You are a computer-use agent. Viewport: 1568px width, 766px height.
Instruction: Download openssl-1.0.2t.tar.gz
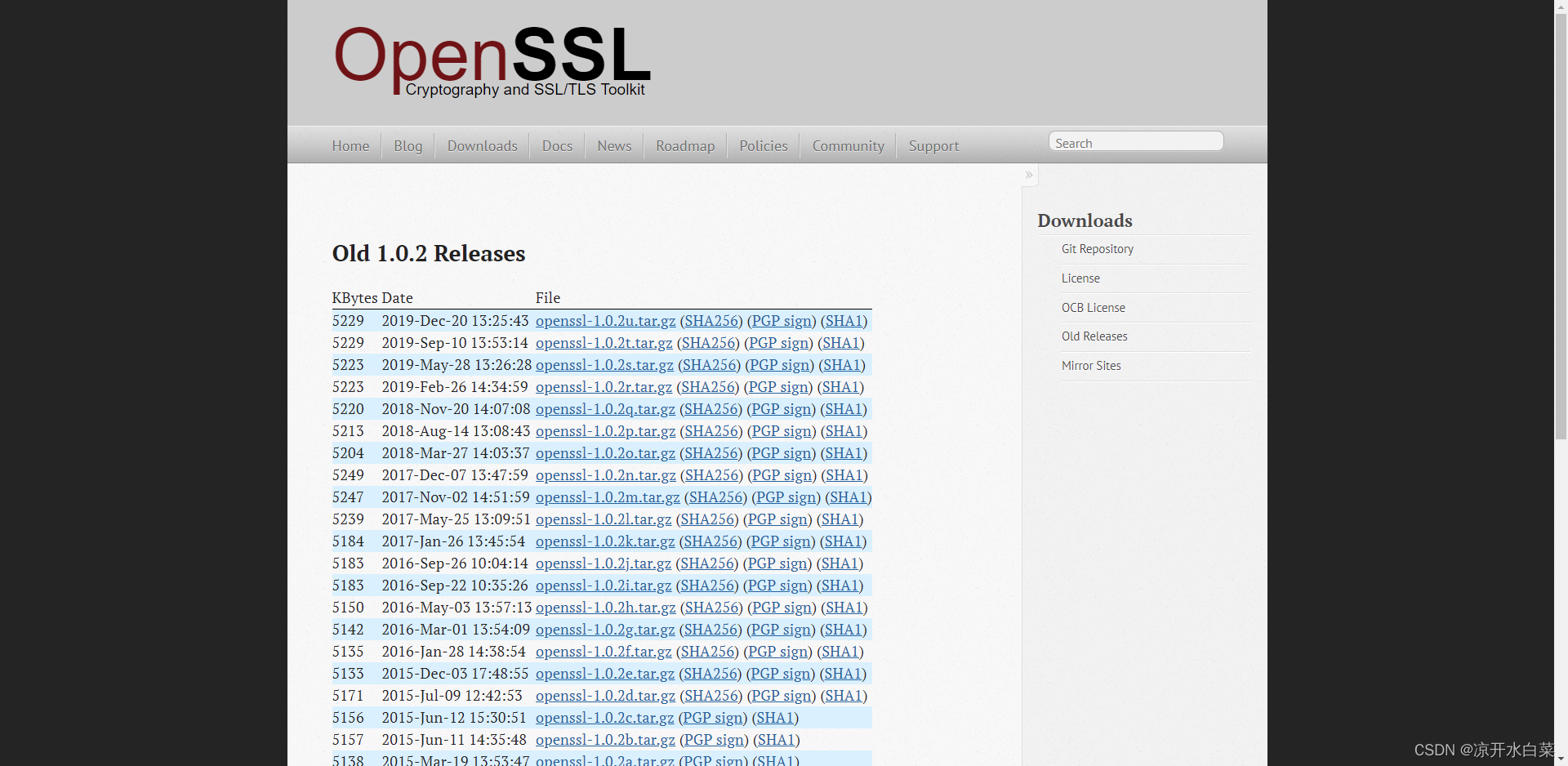pos(604,343)
